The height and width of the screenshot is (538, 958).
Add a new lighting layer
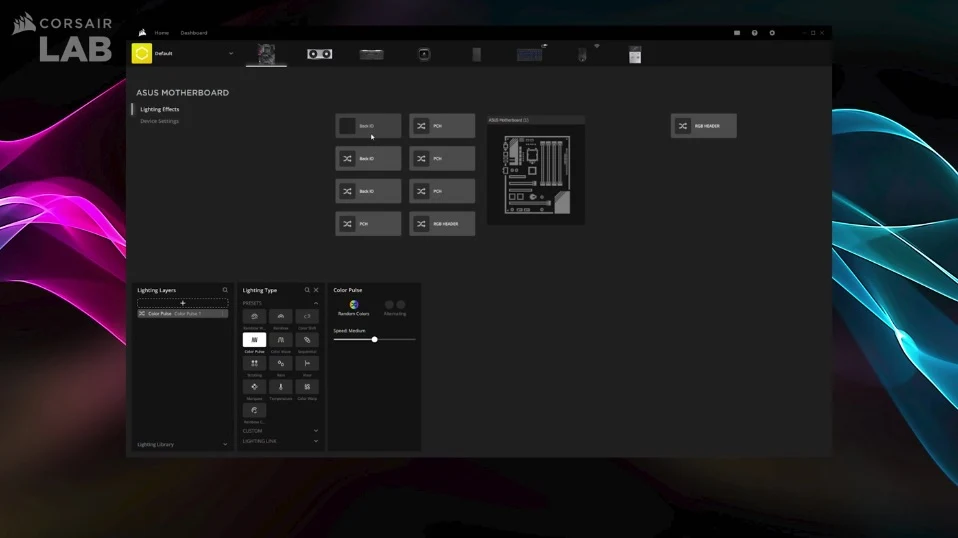[183, 303]
